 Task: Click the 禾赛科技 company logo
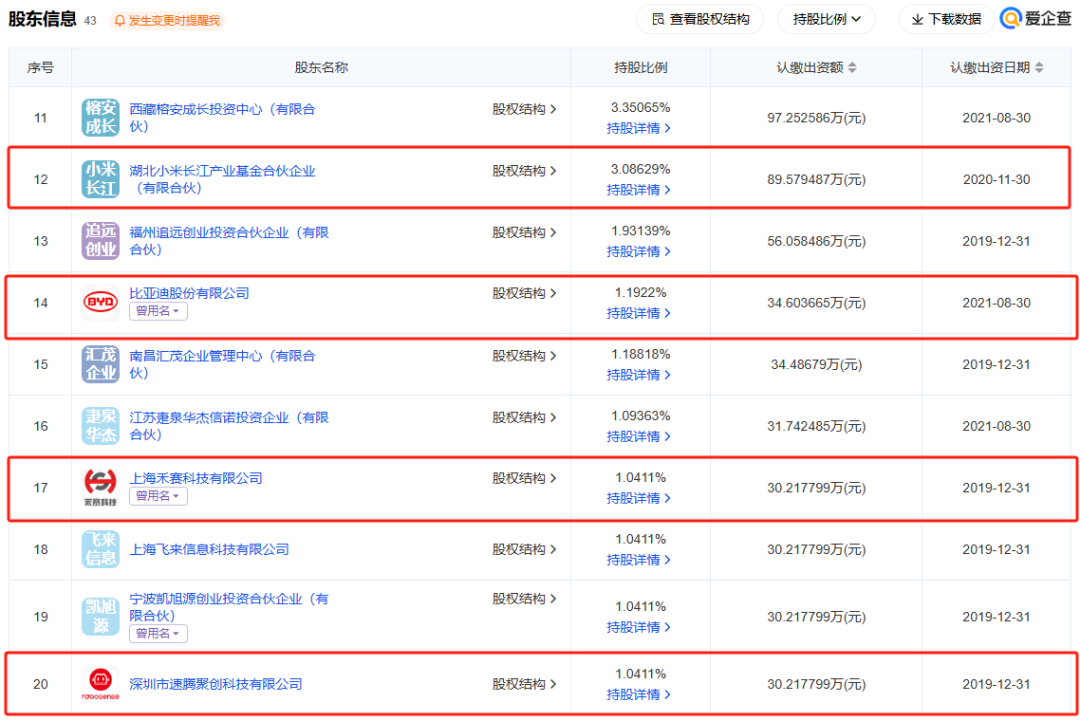(x=101, y=487)
